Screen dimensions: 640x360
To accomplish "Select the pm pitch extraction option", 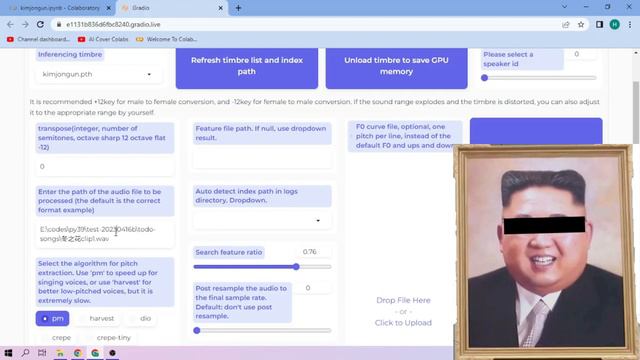I will point(52,318).
